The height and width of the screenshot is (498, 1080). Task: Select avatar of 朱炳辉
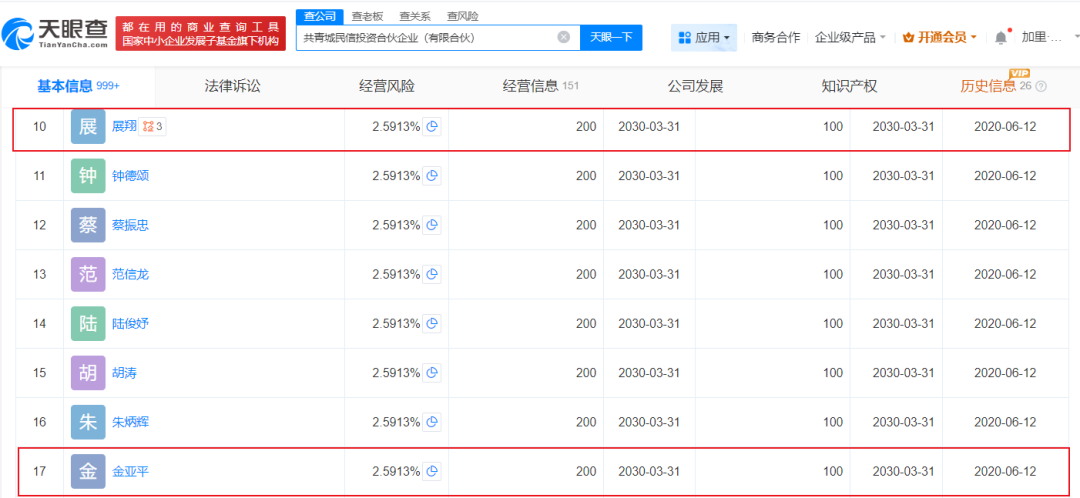pyautogui.click(x=88, y=422)
